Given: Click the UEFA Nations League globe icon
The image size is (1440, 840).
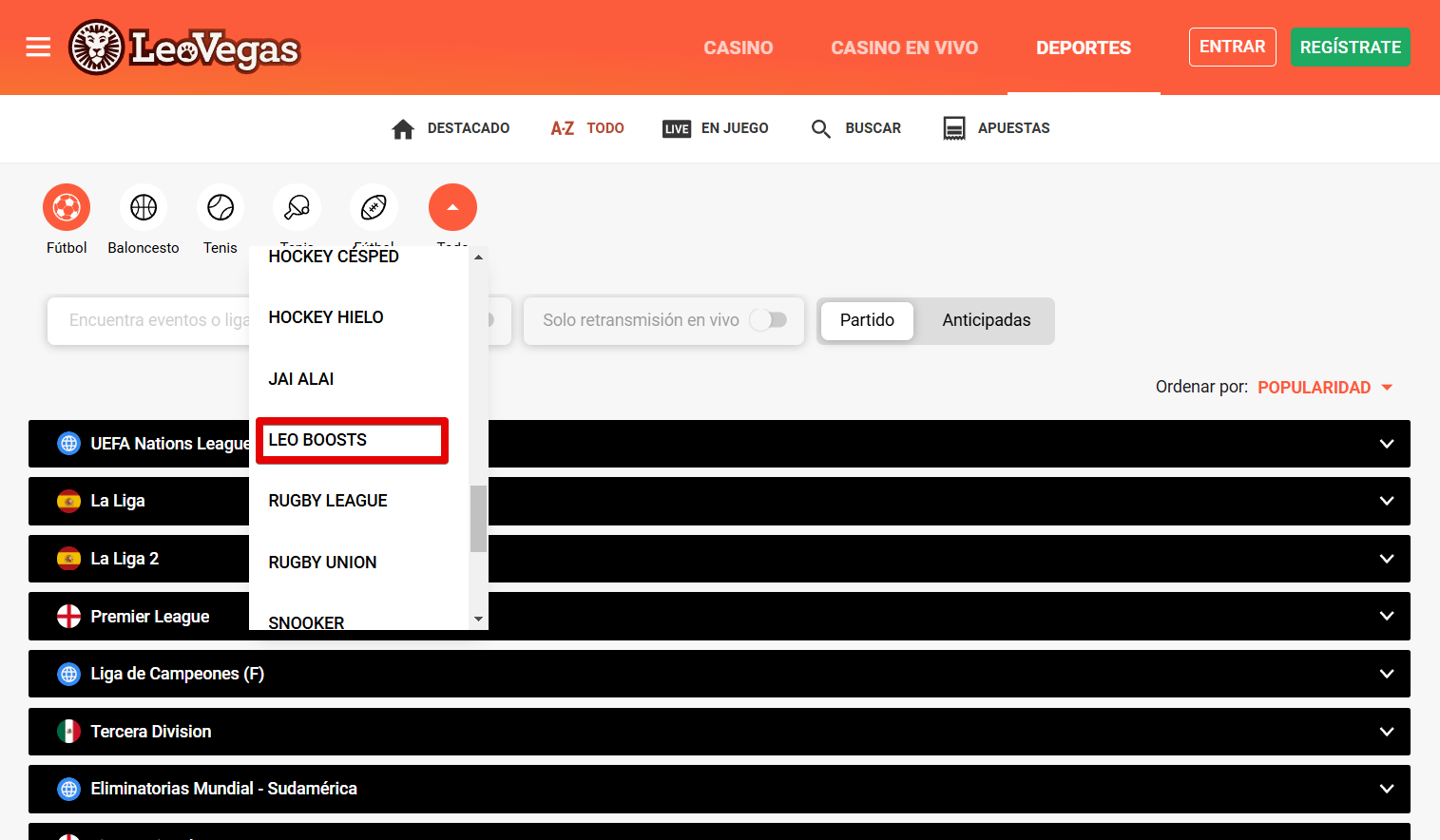Looking at the screenshot, I should [x=69, y=444].
